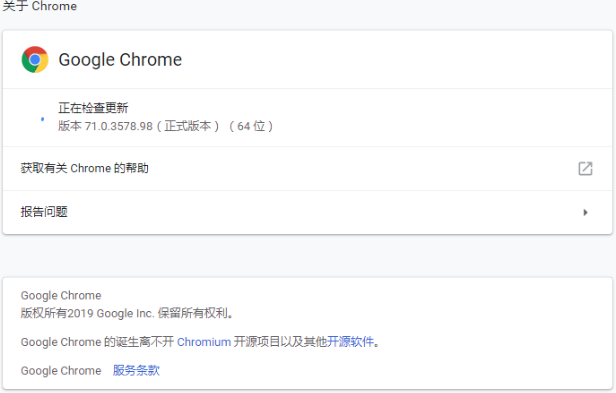Expand the 报告问题 arrow
Screen dimensions: 616x393
point(585,213)
